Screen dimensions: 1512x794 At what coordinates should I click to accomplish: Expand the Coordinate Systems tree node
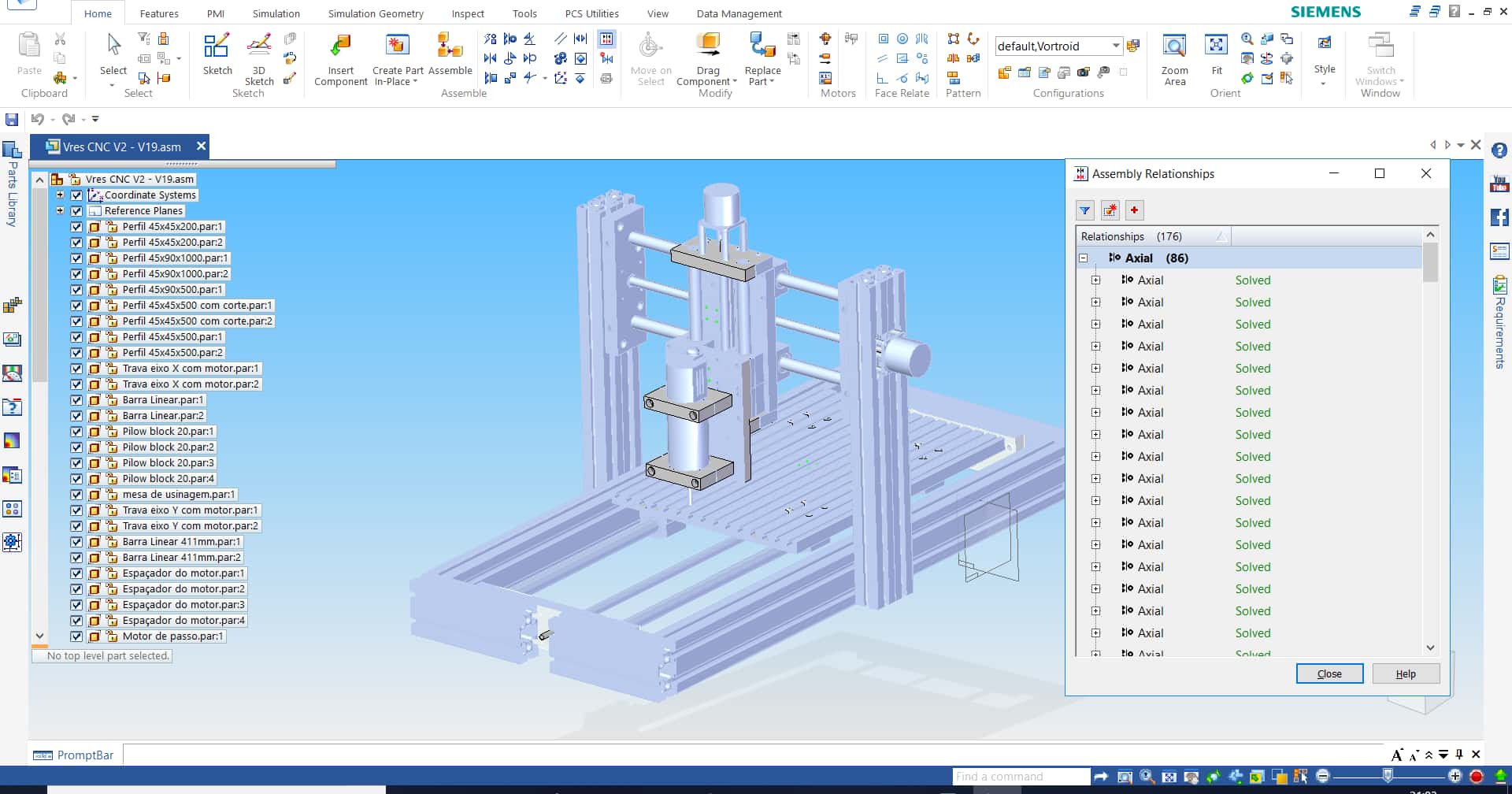[x=60, y=195]
